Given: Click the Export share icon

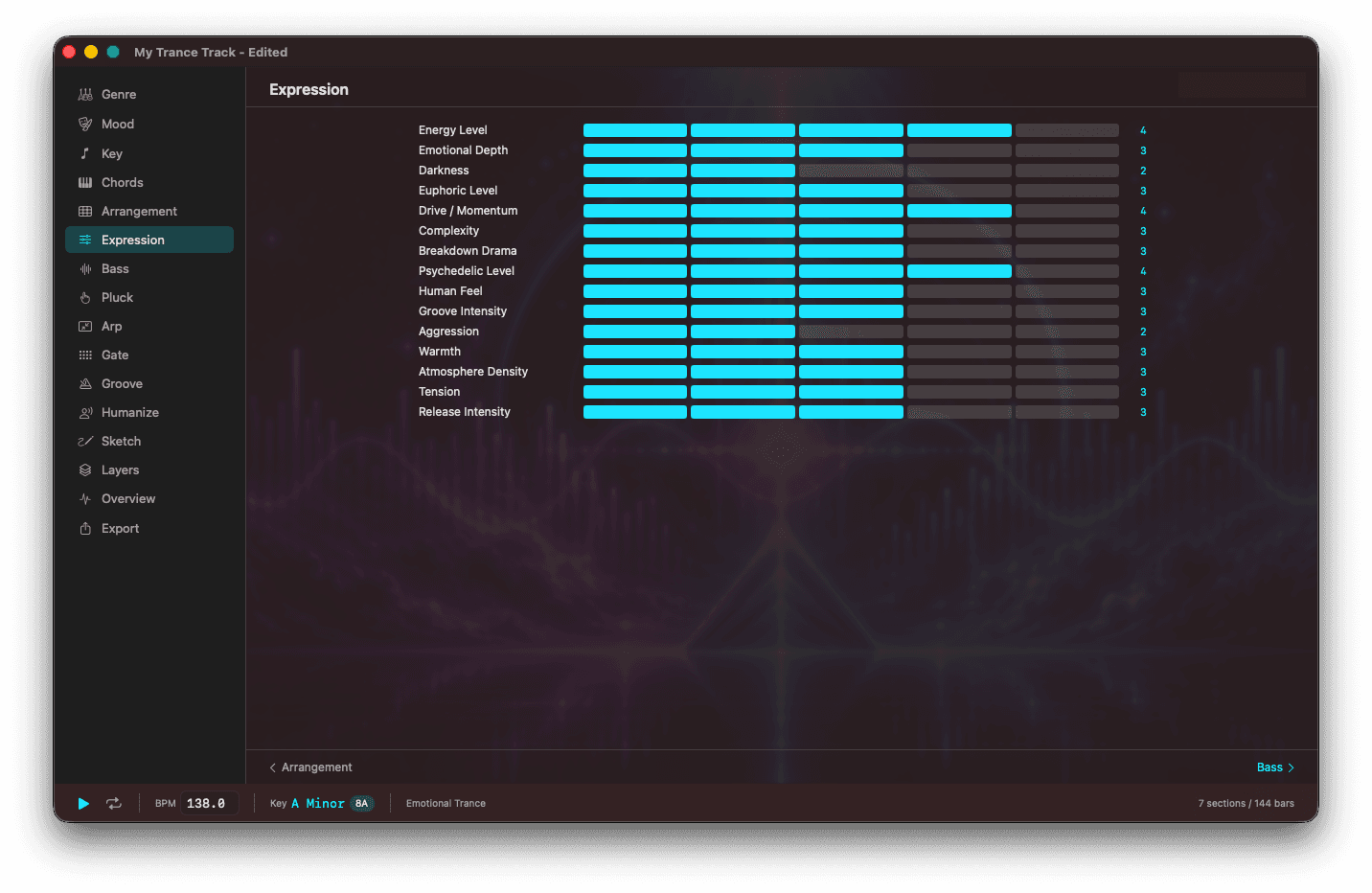Looking at the screenshot, I should coord(85,528).
